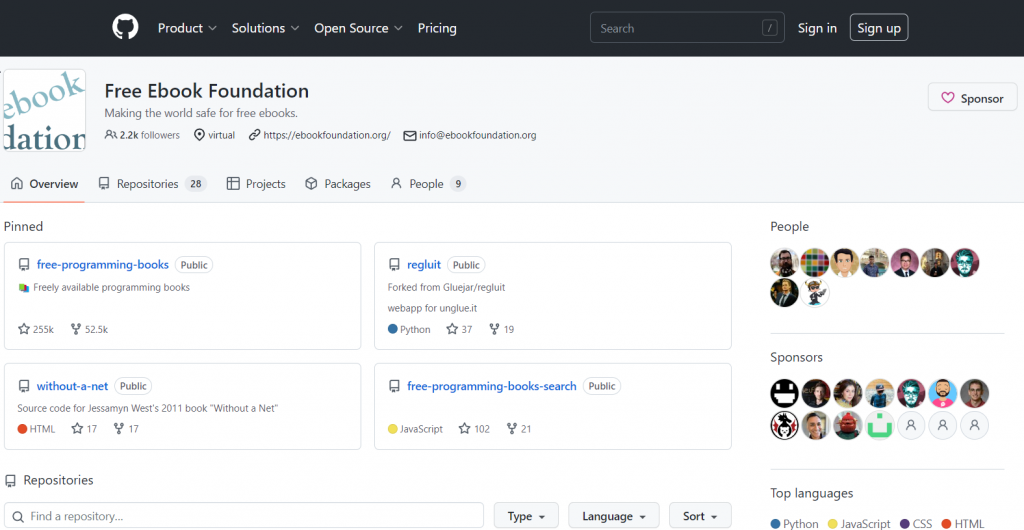
Task: View free-programming-books-search's 102 stars
Action: [x=474, y=429]
